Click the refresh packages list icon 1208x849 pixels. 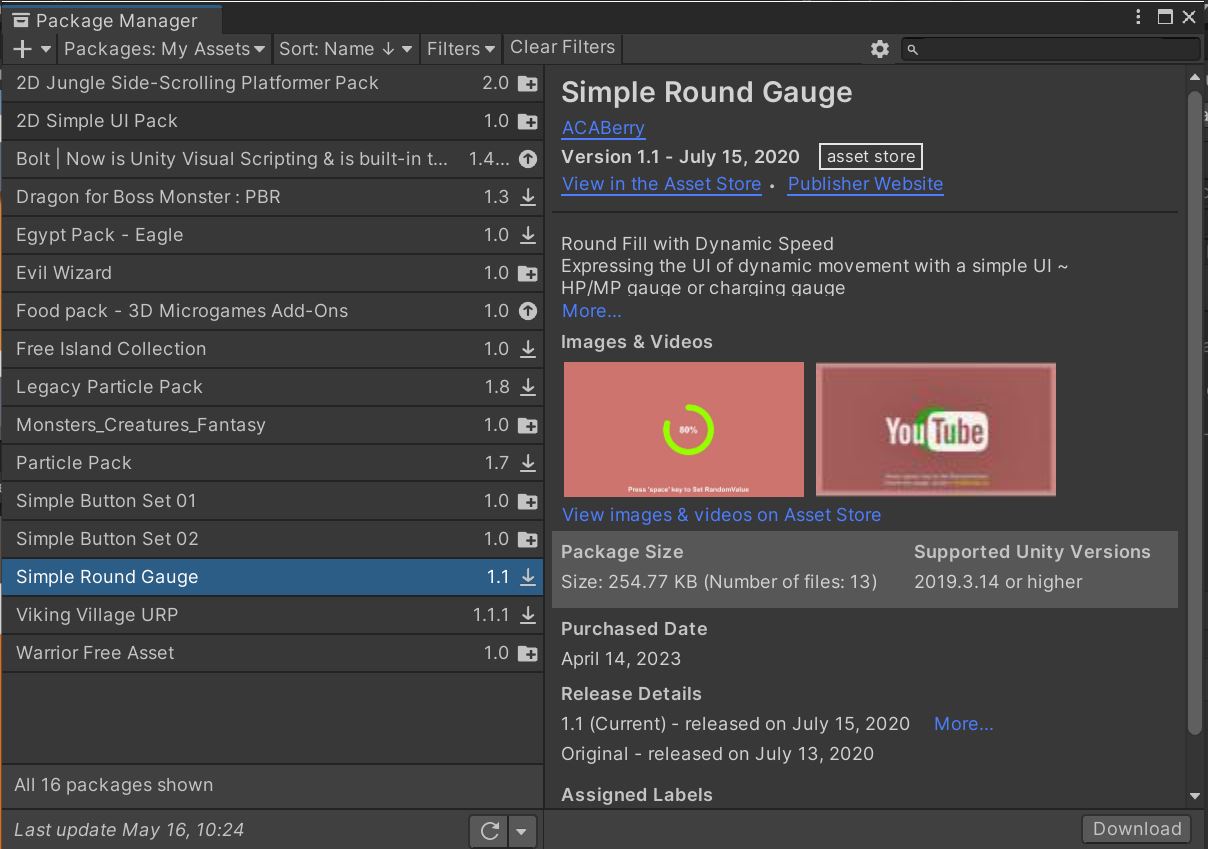click(489, 830)
